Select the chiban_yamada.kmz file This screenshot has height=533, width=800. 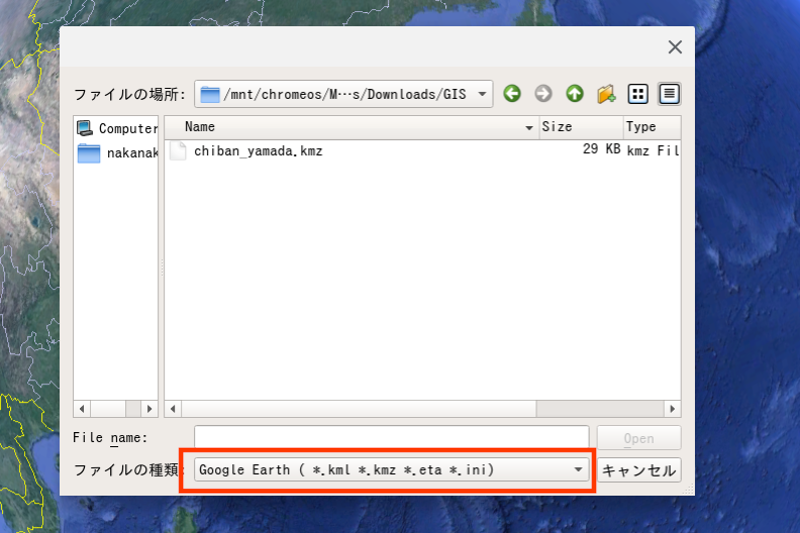[258, 151]
